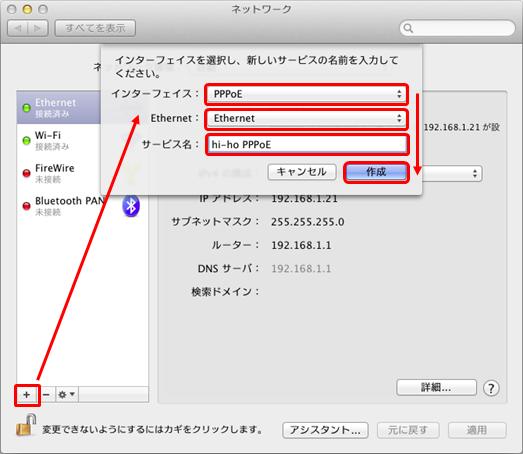Click the lock icon to prevent changes
This screenshot has width=523, height=454.
(x=26, y=425)
